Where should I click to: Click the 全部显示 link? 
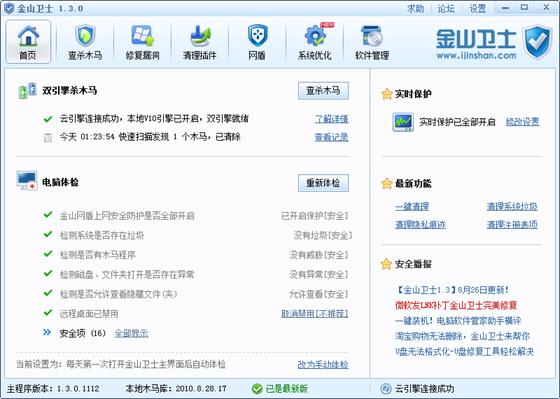131,333
